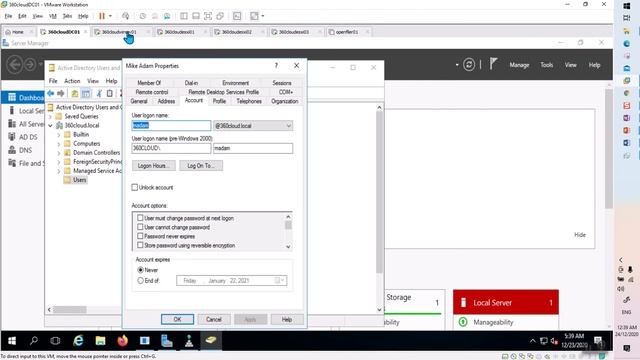Expand the Computers tree node

tap(59, 144)
